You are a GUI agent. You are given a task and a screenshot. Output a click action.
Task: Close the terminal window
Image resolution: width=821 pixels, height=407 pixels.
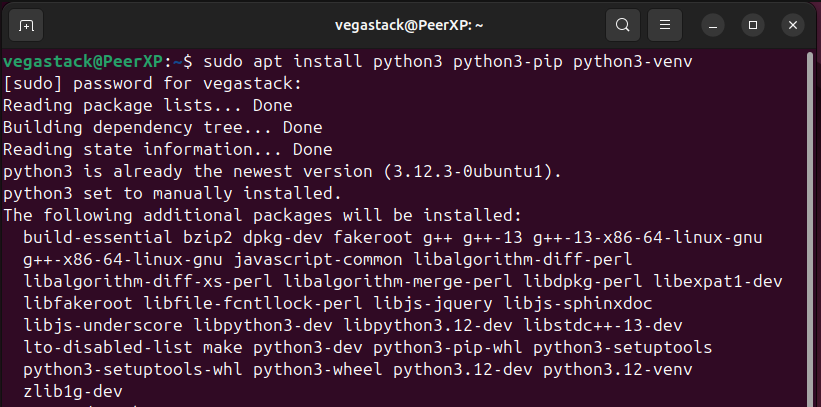(793, 24)
